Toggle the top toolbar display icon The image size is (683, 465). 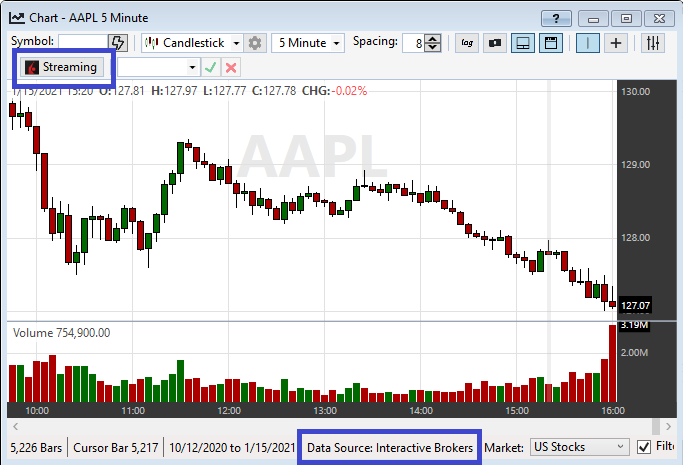click(551, 43)
